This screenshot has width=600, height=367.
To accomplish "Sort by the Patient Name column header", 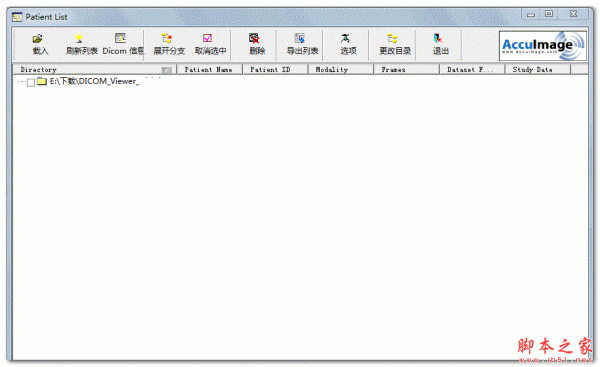I will point(209,70).
